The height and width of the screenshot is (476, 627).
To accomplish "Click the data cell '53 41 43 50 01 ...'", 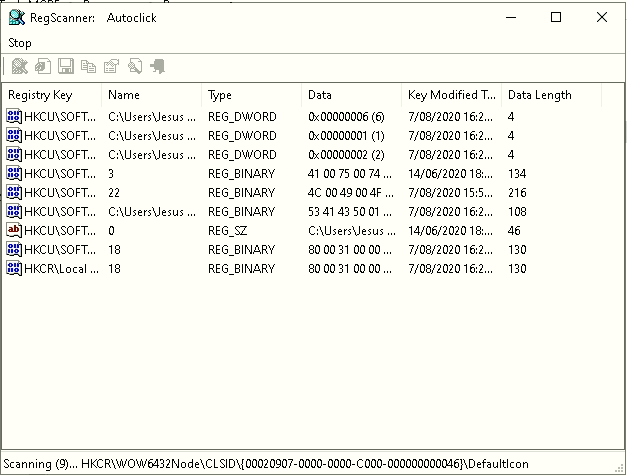I will click(x=349, y=212).
